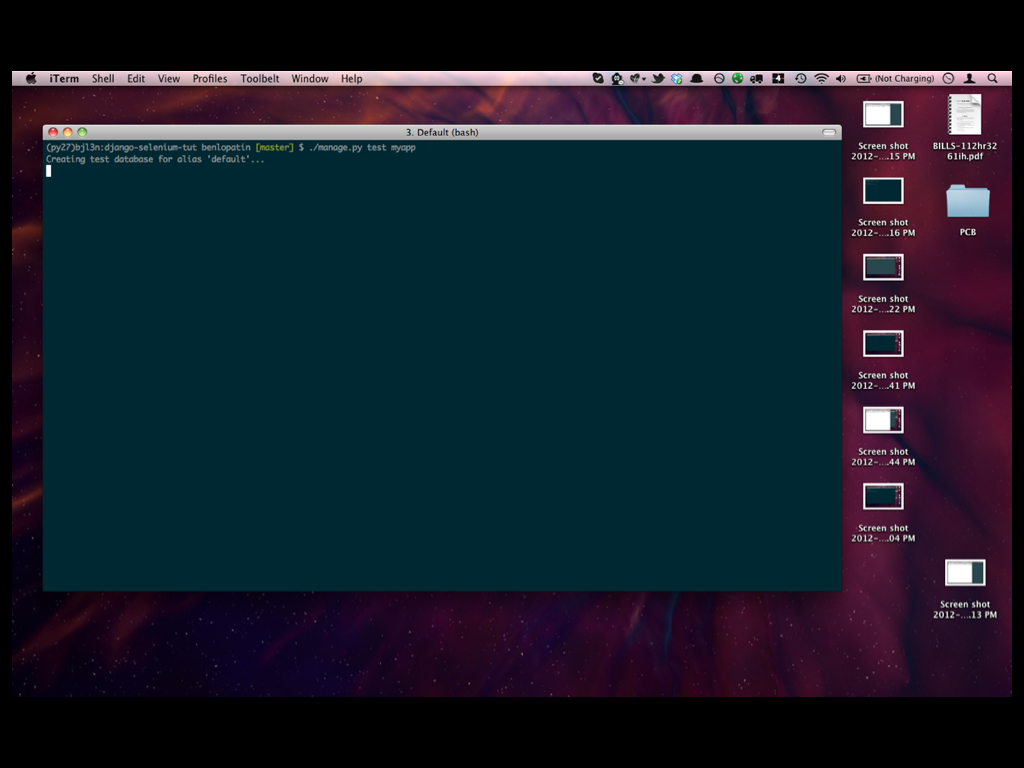Open the iTerm application menu

64,78
